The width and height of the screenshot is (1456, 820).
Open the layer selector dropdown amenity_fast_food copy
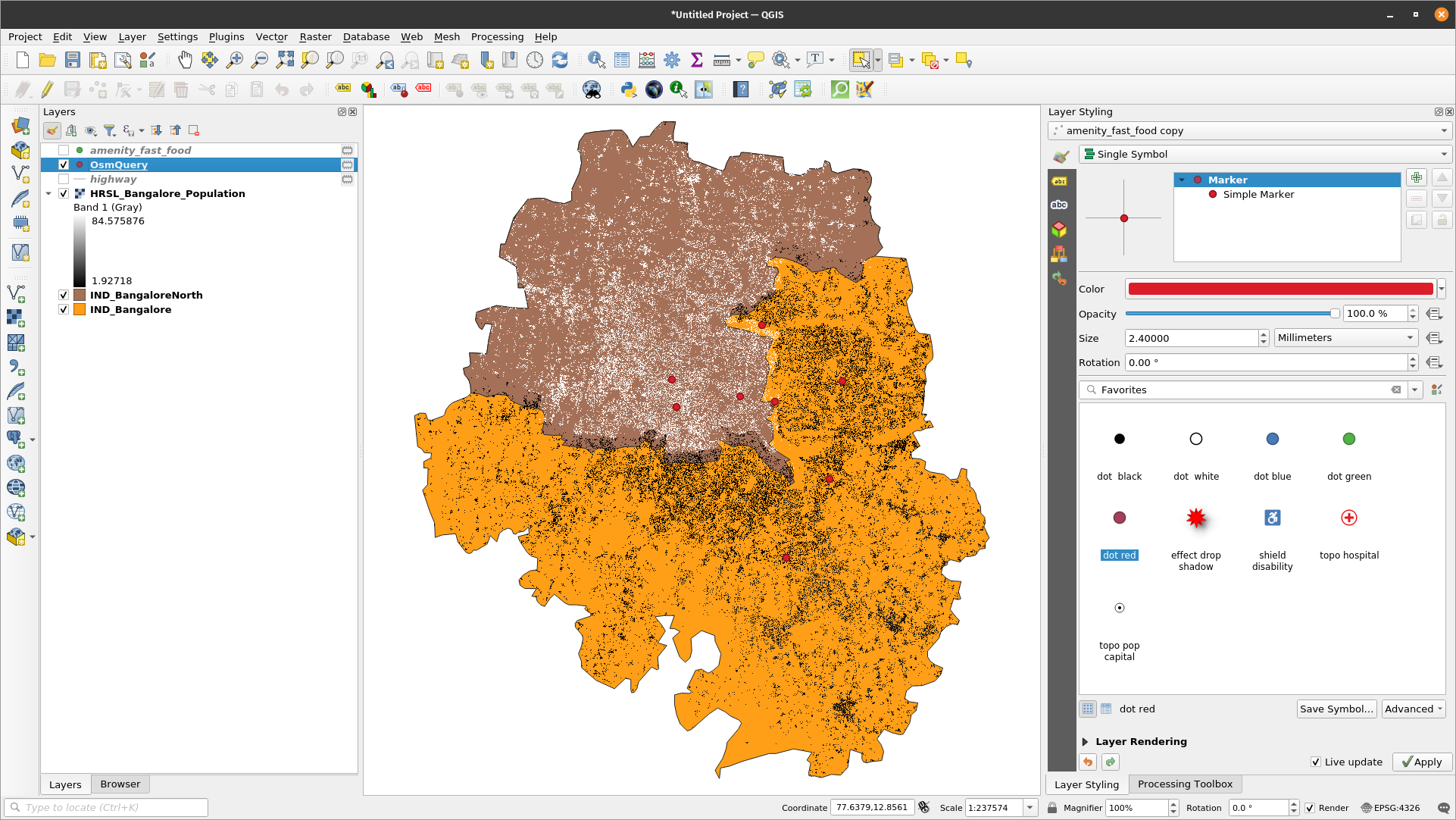click(x=1250, y=130)
